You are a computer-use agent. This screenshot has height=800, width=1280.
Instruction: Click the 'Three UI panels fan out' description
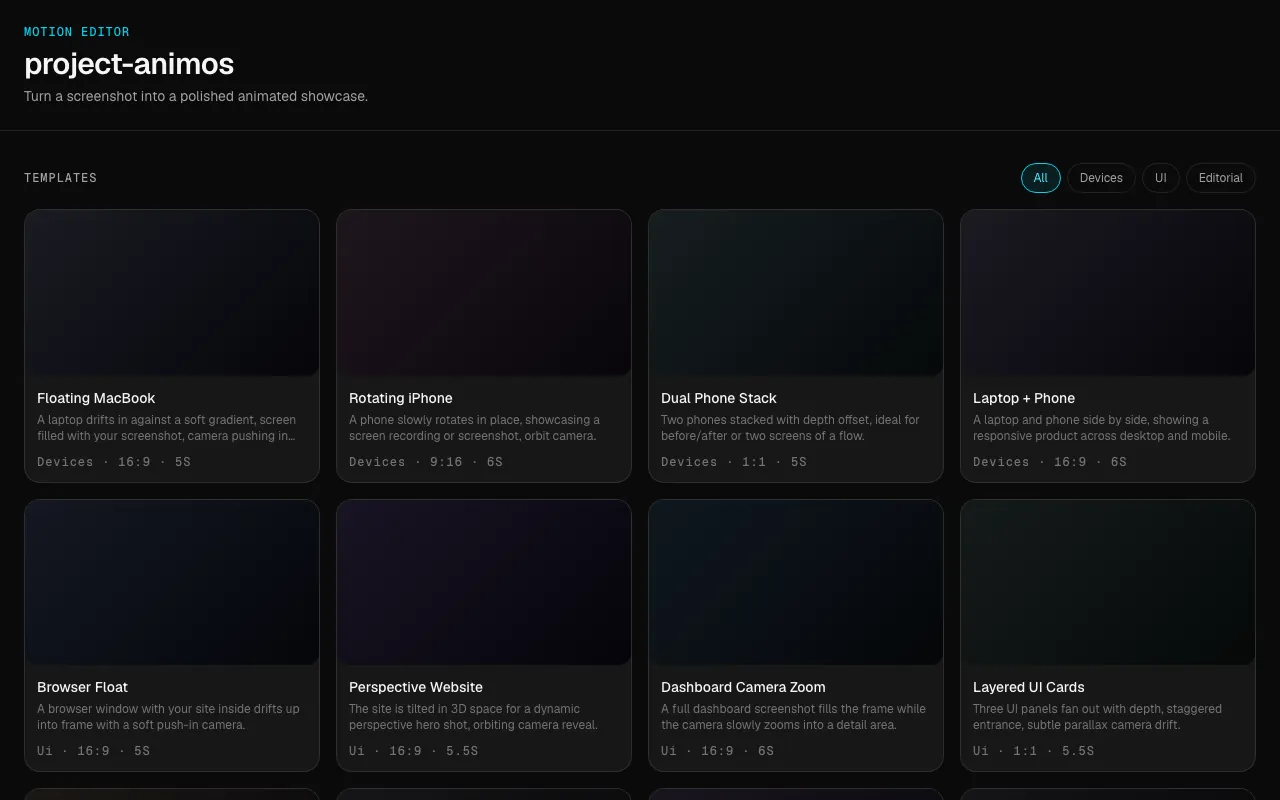1097,717
